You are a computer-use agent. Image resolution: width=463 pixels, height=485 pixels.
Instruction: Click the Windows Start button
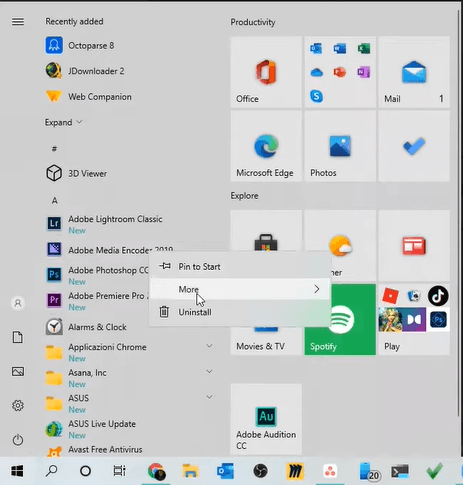pos(17,471)
